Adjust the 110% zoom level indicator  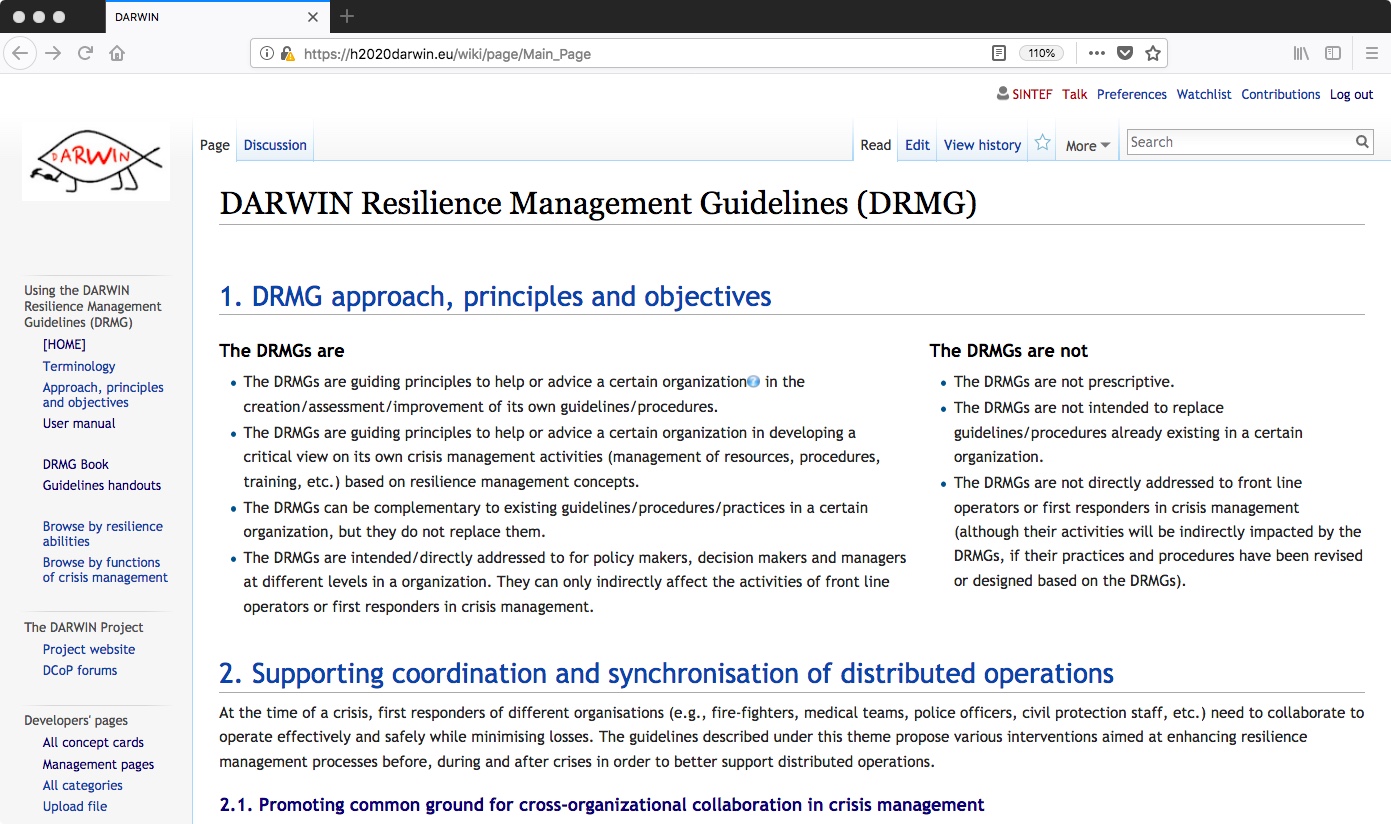point(1041,54)
